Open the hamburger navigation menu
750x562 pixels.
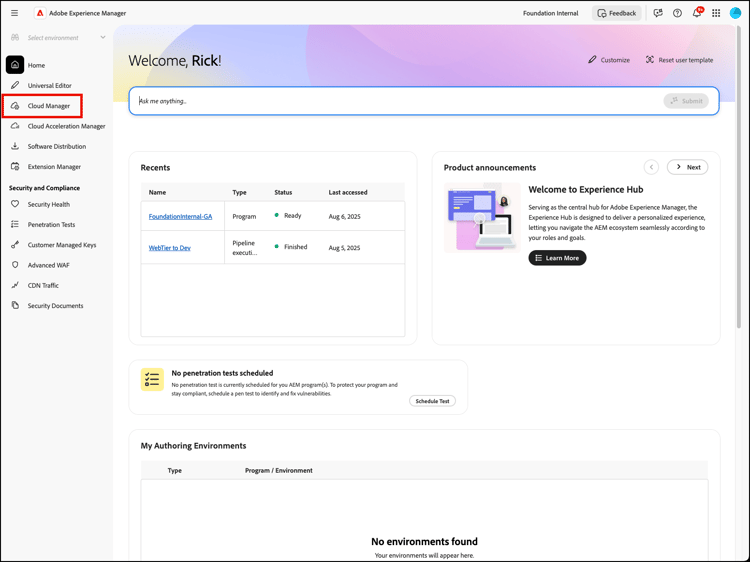tap(14, 13)
